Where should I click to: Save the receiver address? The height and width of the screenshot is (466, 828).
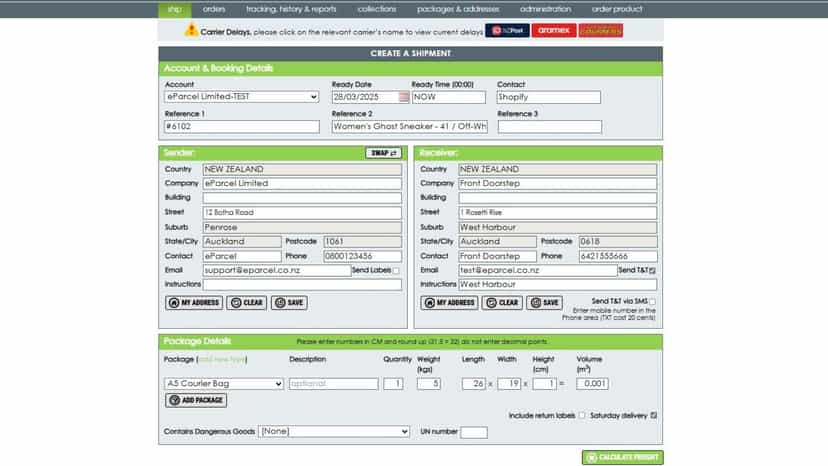click(x=544, y=303)
